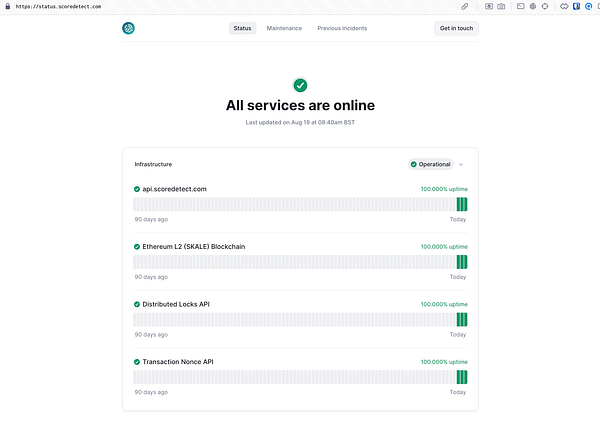Screen dimensions: 600x443
Task: Click today's green bar for Transaction Nonce API
Action: coord(466,377)
